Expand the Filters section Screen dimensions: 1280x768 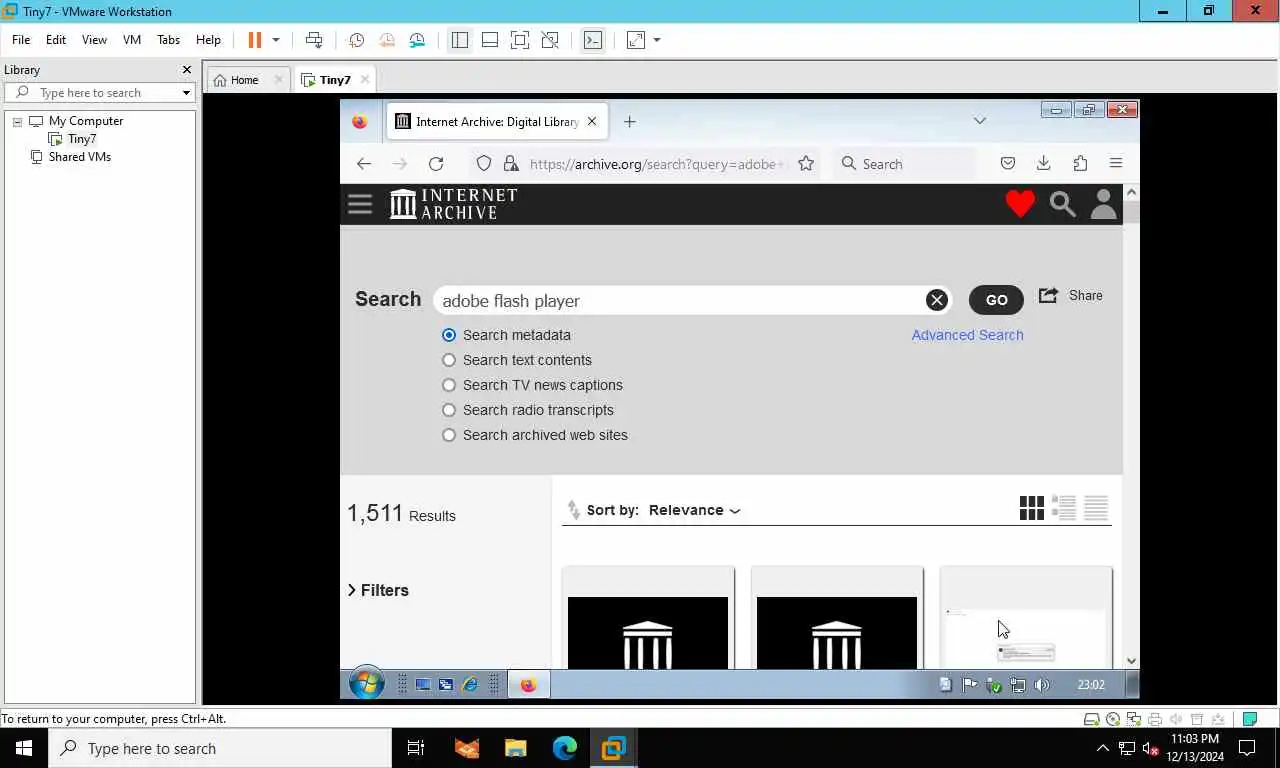[x=378, y=590]
